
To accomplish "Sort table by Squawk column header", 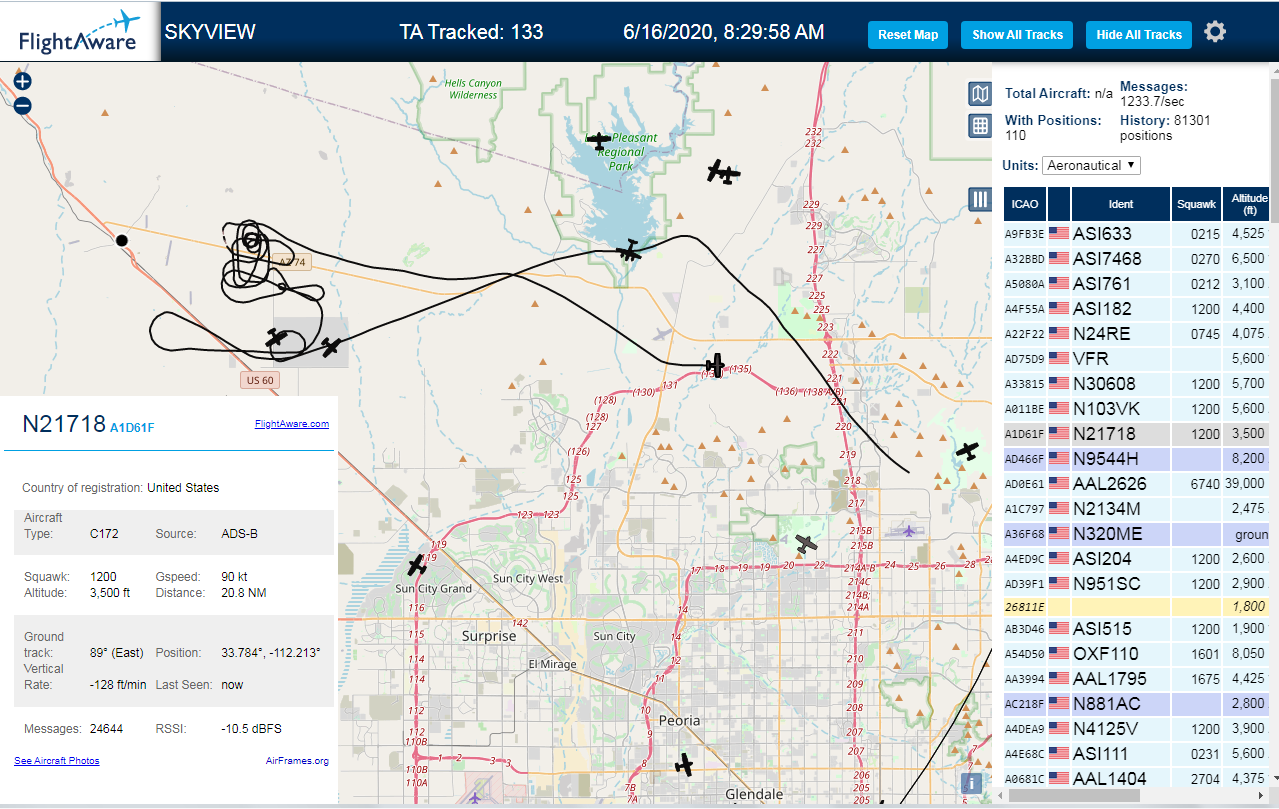I will point(1196,204).
